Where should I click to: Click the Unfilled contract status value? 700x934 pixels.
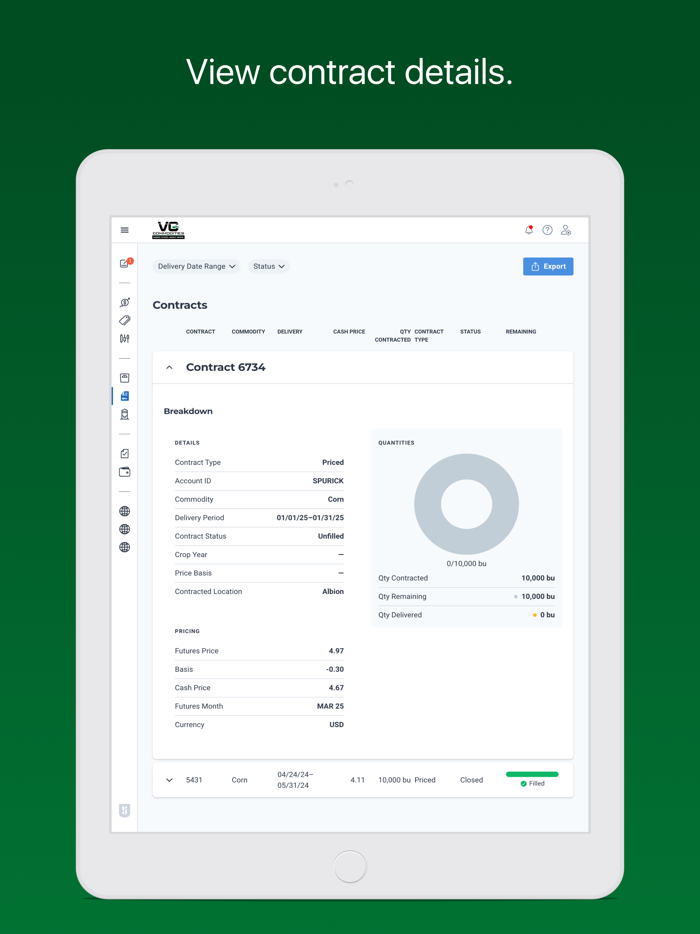tap(331, 536)
